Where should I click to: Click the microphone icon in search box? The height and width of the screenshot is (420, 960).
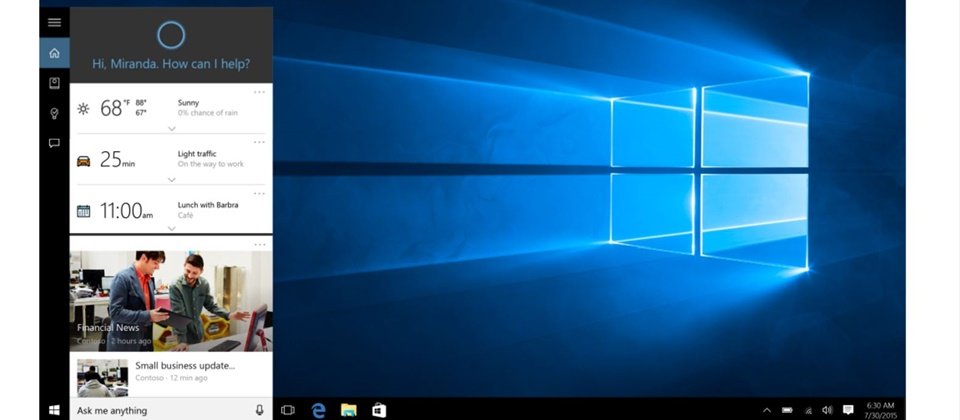click(260, 410)
